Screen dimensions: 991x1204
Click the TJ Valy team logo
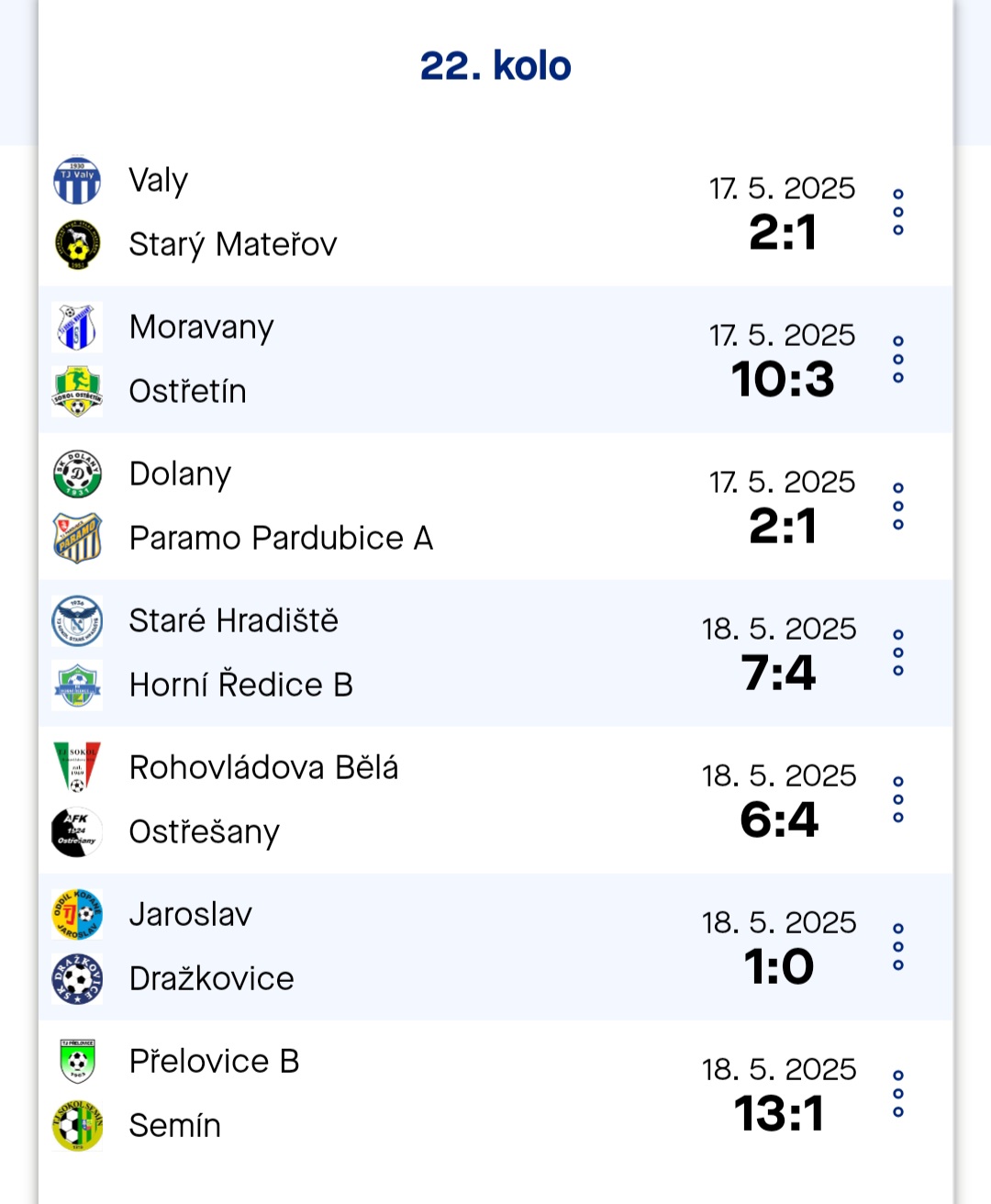pyautogui.click(x=77, y=180)
